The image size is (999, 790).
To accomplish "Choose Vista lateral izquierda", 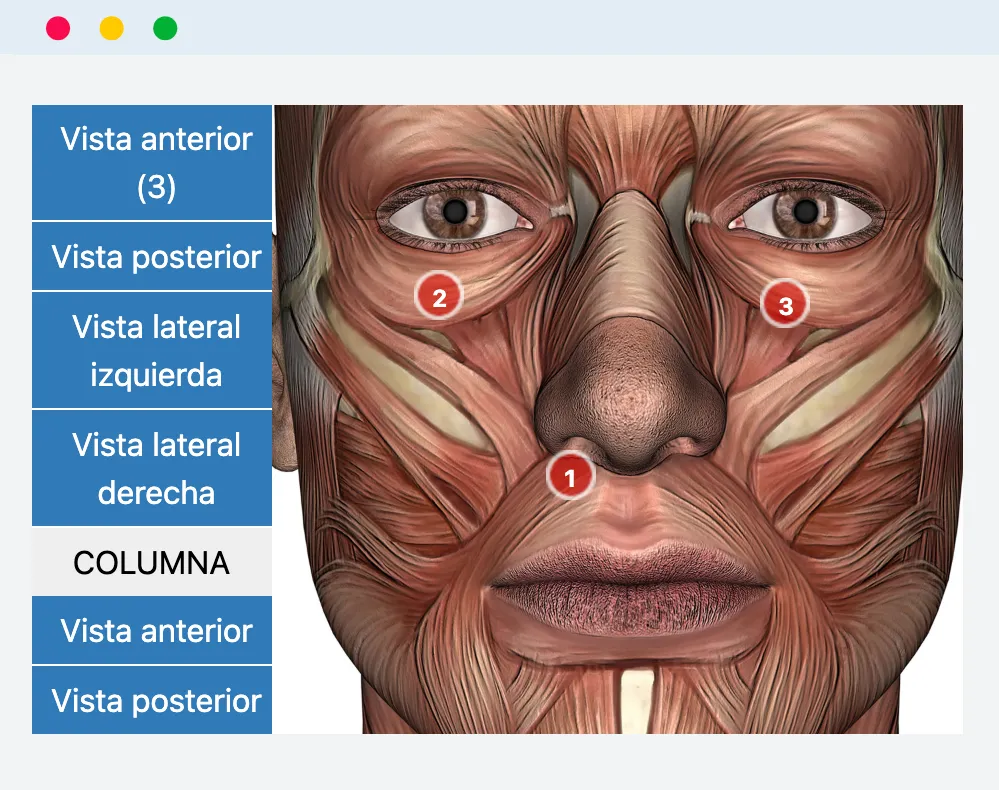I will [x=152, y=350].
